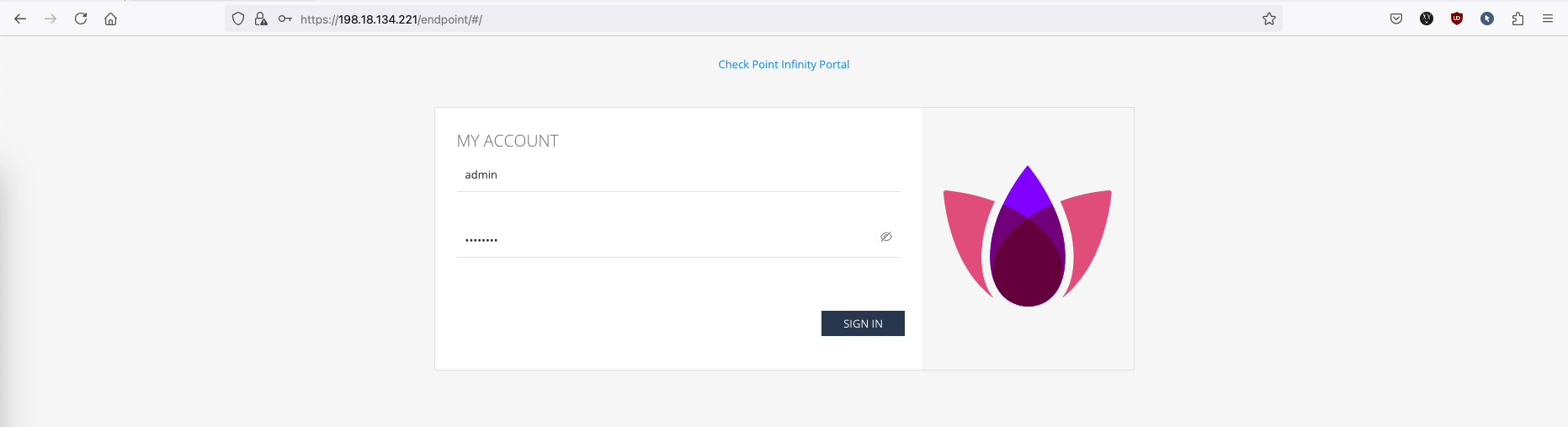This screenshot has width=1568, height=427.
Task: Click the URL address bar
Action: point(757,19)
